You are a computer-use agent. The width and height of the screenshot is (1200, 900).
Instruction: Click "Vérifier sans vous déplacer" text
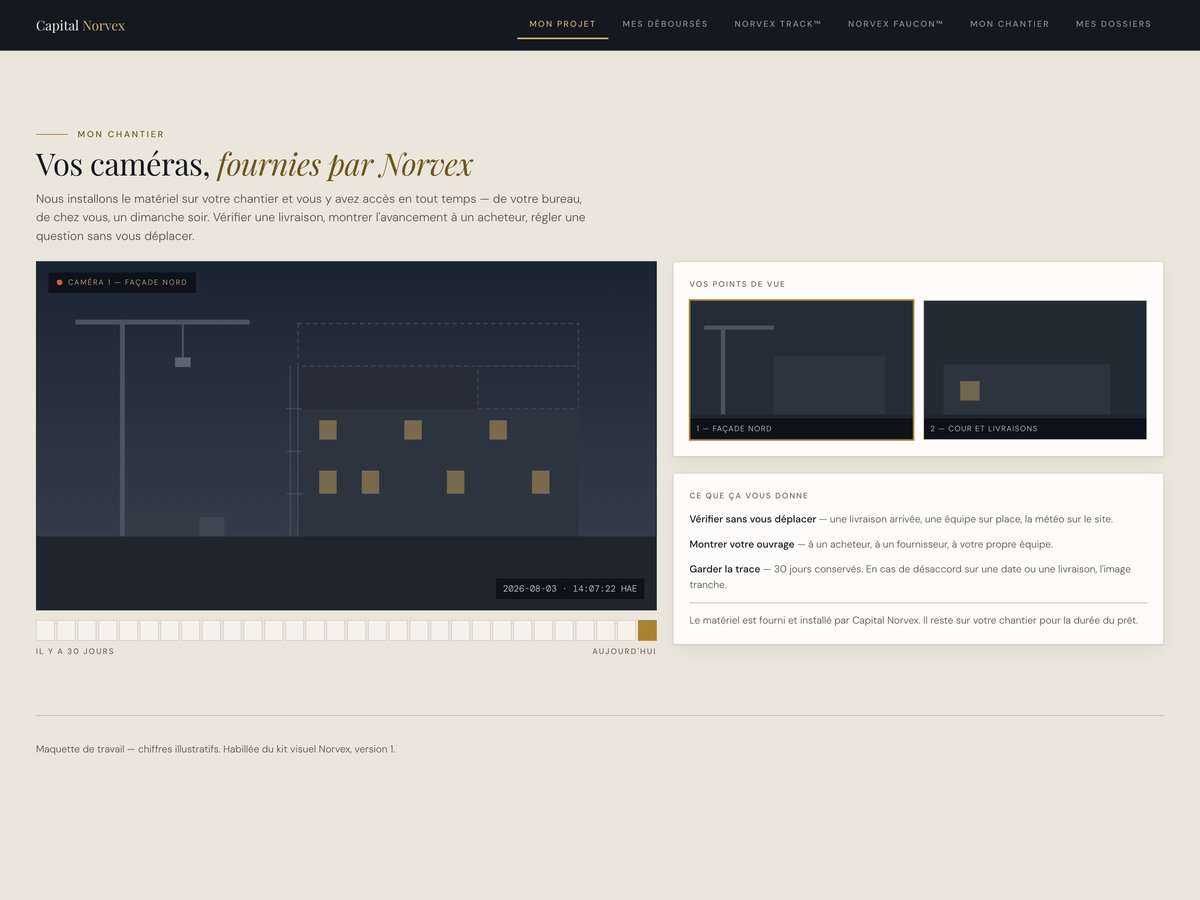point(752,519)
